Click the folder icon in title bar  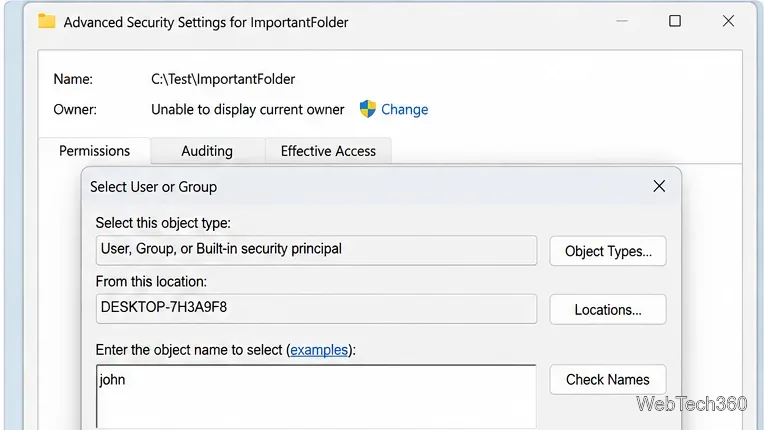point(47,21)
